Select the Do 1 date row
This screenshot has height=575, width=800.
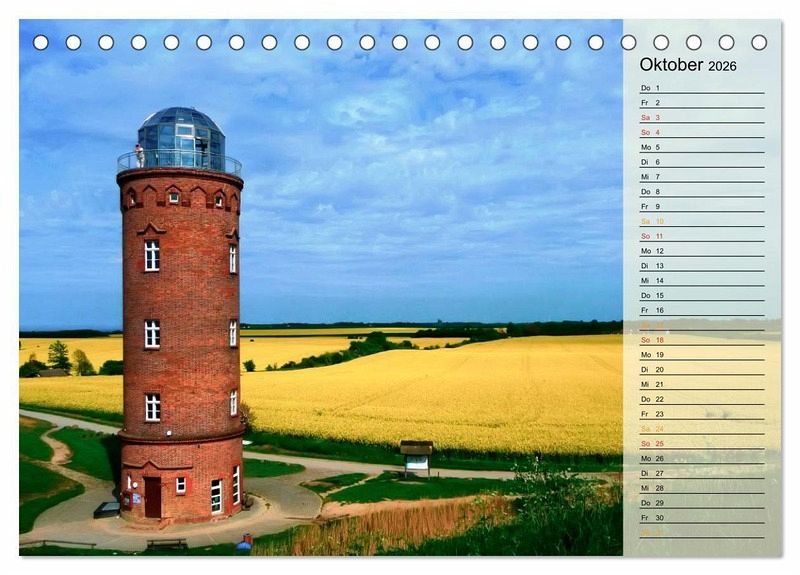click(701, 88)
